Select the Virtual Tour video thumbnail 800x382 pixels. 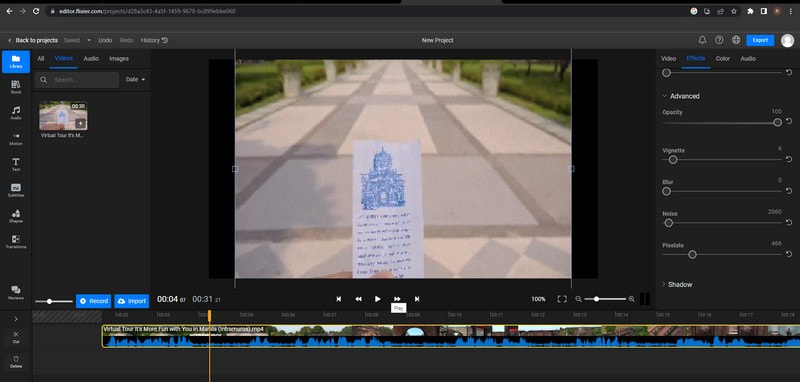pyautogui.click(x=63, y=116)
